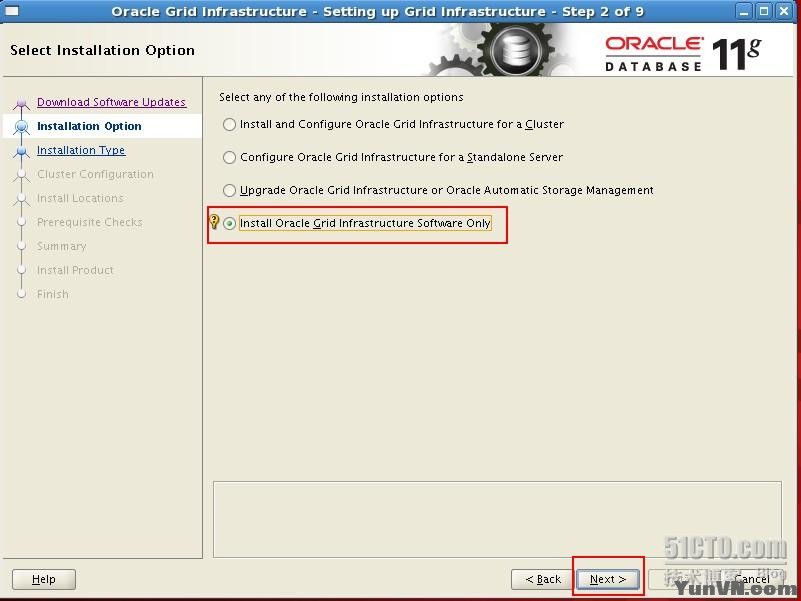Open the window menu icon in title bar

11,11
